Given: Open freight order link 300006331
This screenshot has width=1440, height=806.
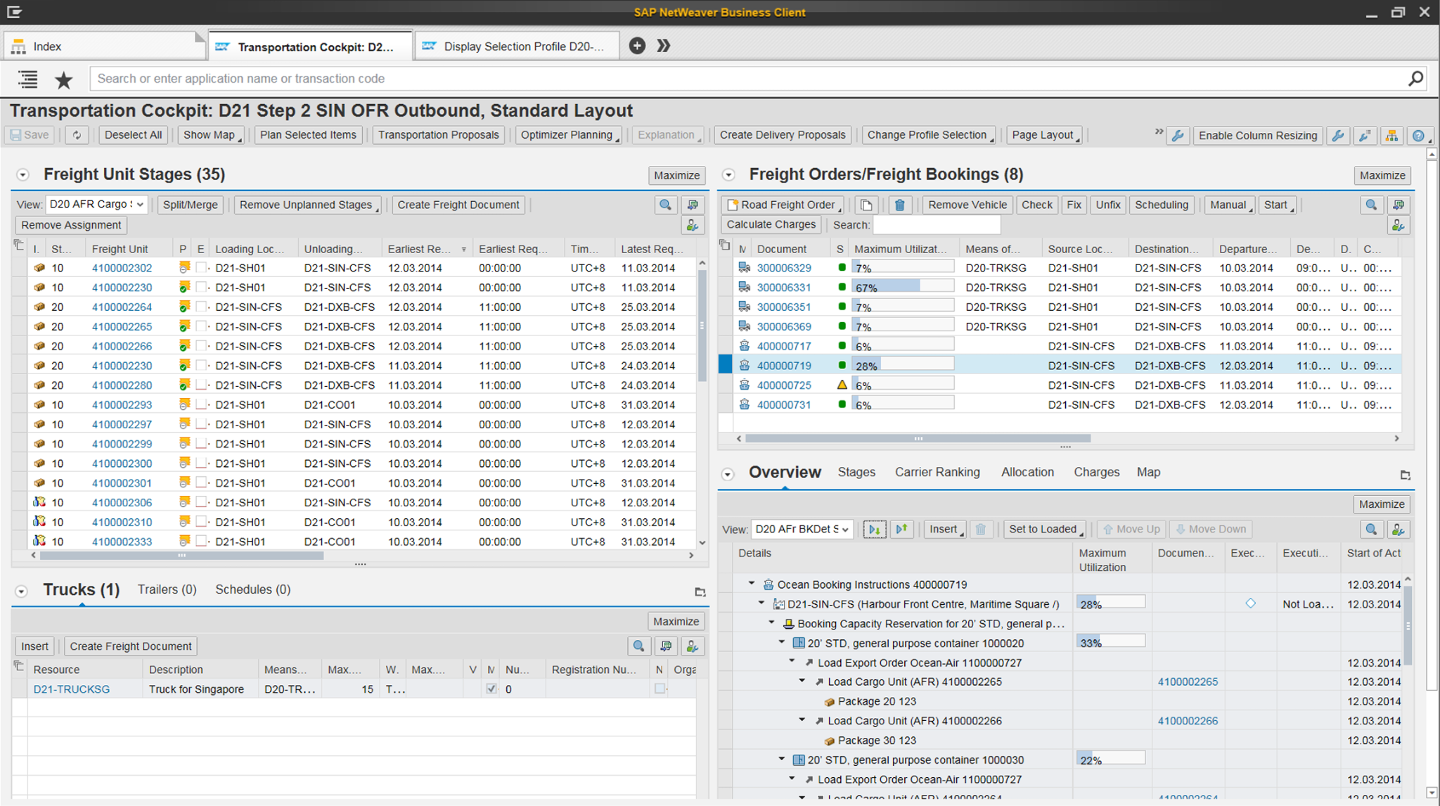Looking at the screenshot, I should (x=784, y=288).
